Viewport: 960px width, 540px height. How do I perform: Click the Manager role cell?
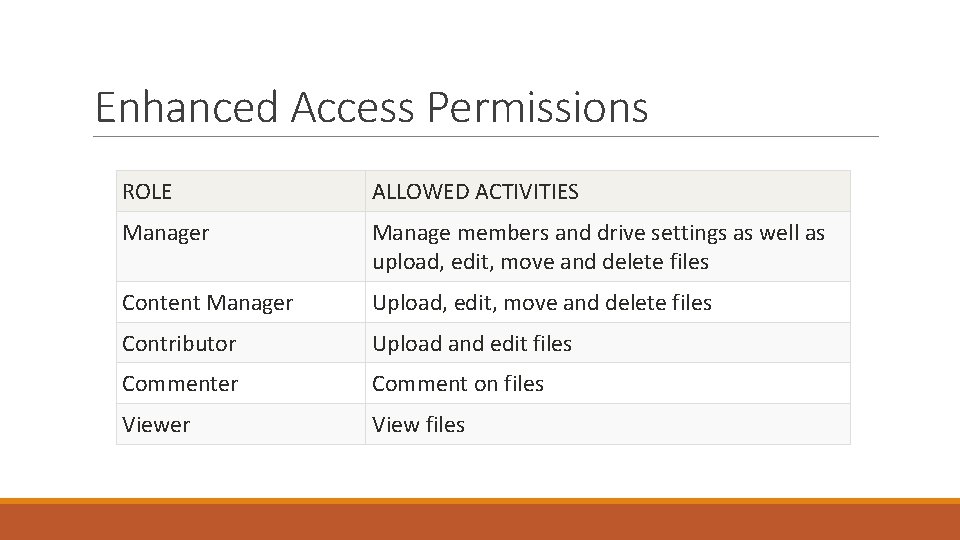point(241,247)
